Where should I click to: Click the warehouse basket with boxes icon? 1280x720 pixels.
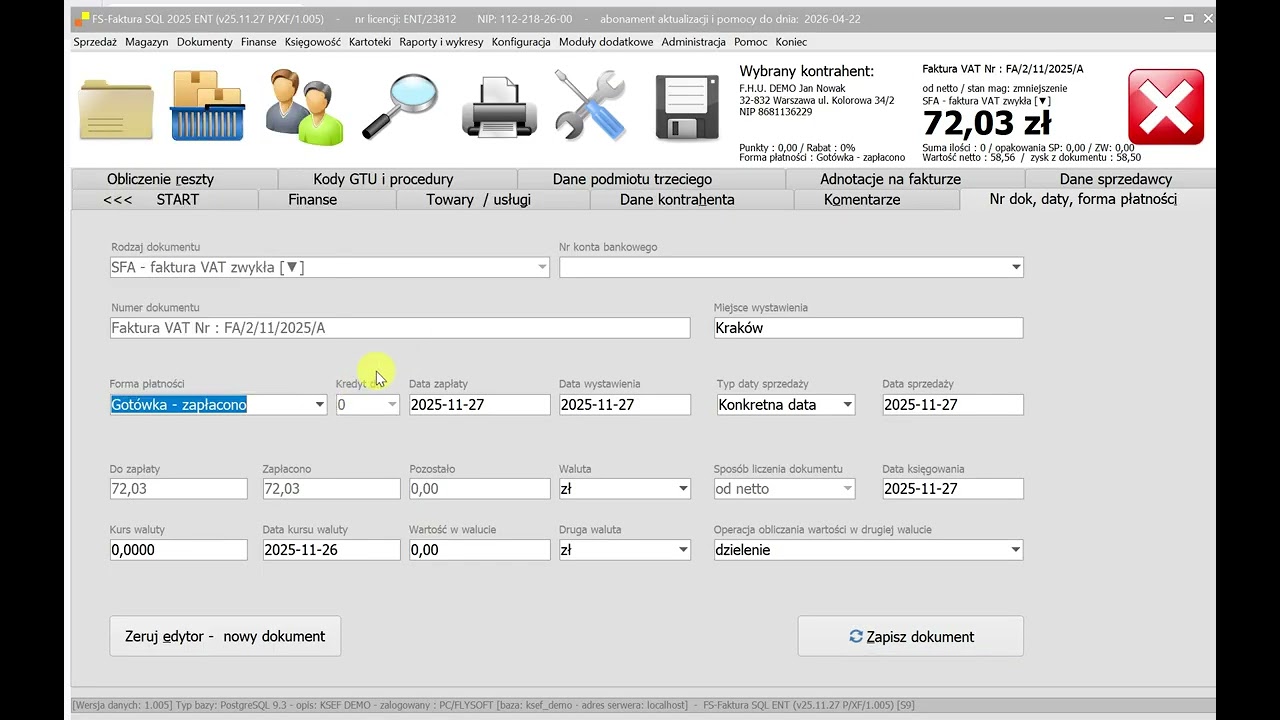coord(208,105)
